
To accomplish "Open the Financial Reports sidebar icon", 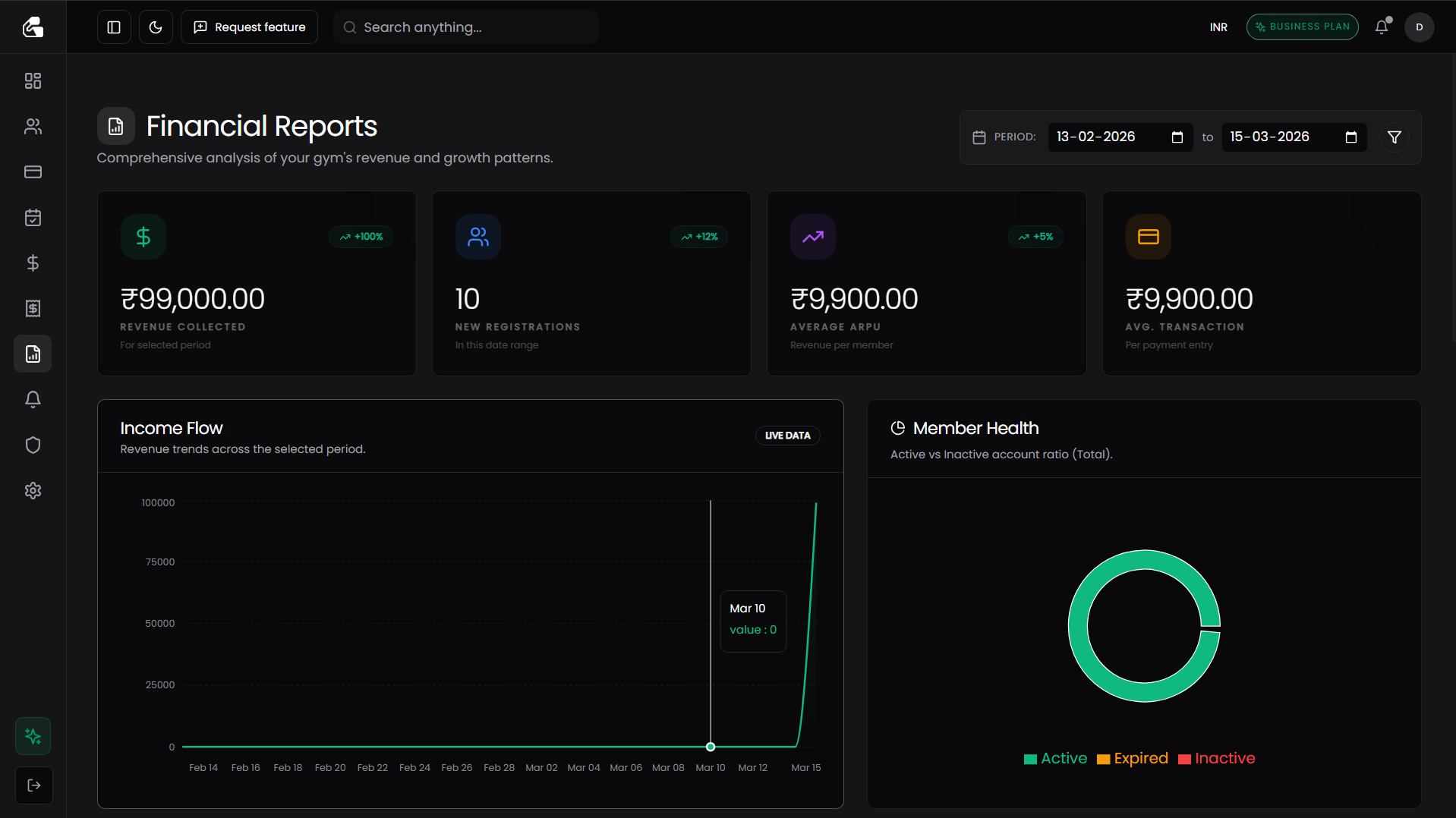I will coord(33,354).
